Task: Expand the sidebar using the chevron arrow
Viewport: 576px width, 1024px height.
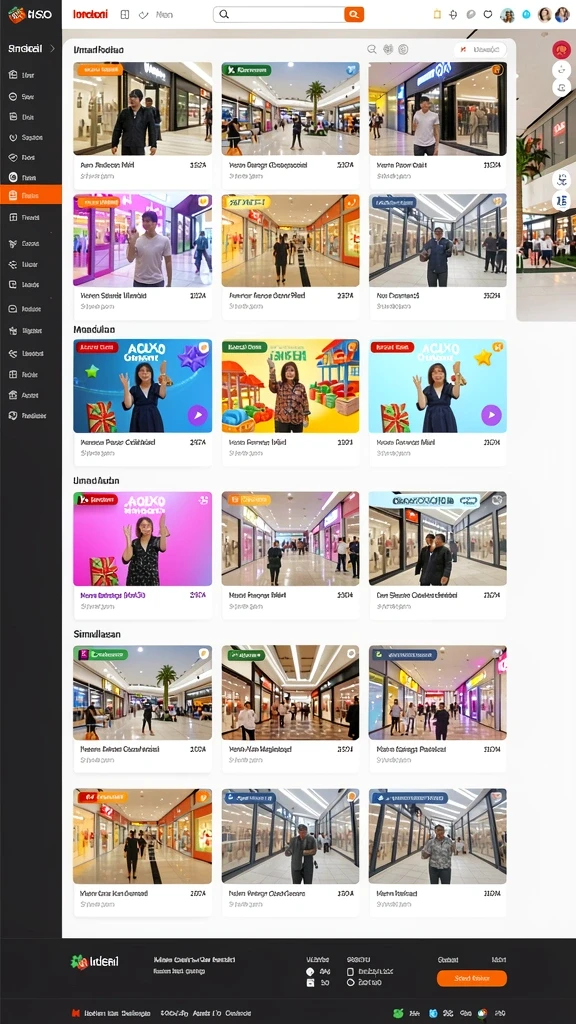Action: (52, 48)
